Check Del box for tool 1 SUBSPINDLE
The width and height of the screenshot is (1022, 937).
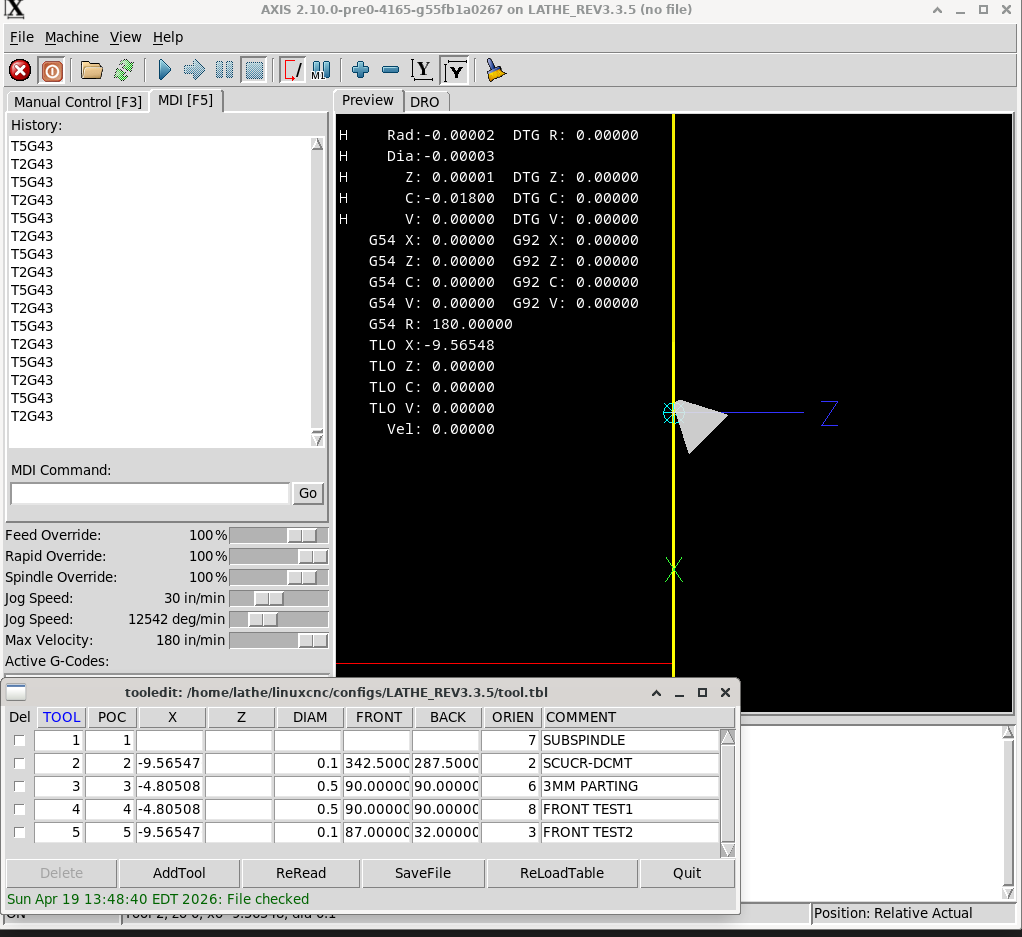pos(19,740)
